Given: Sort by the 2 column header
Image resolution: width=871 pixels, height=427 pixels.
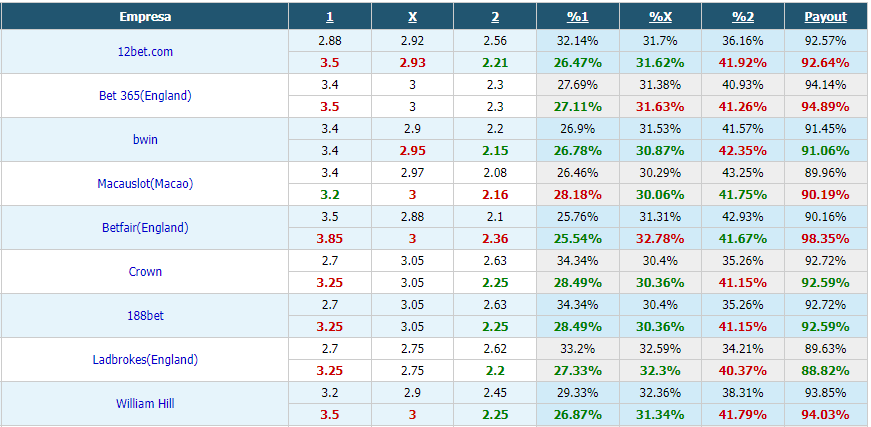Looking at the screenshot, I should 495,17.
